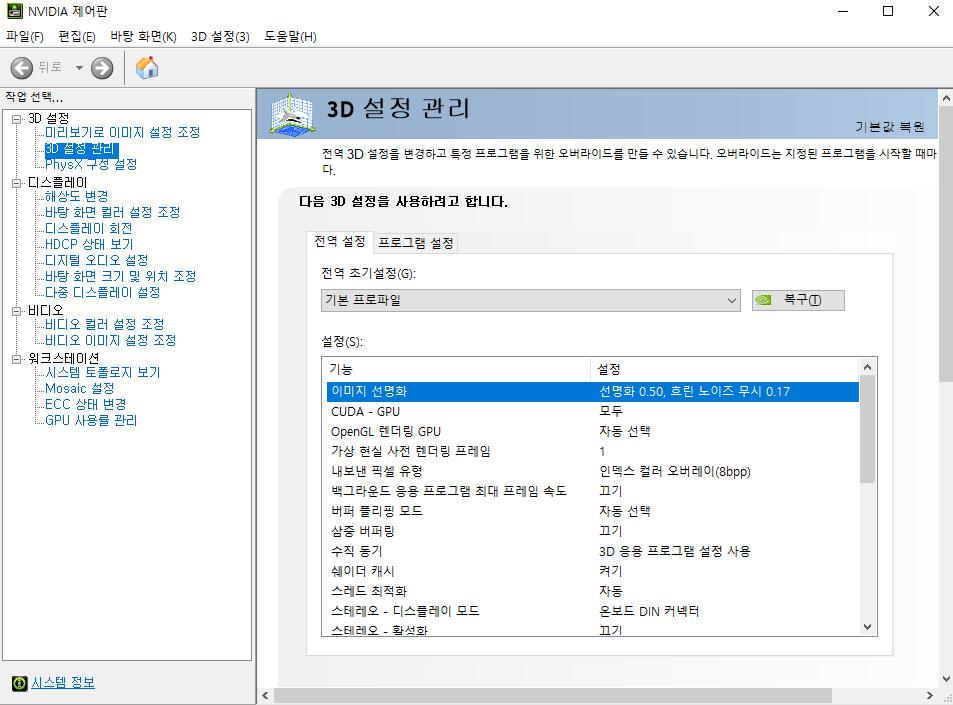Switch to the 전역 설정 tab
This screenshot has height=705, width=953.
tap(340, 241)
